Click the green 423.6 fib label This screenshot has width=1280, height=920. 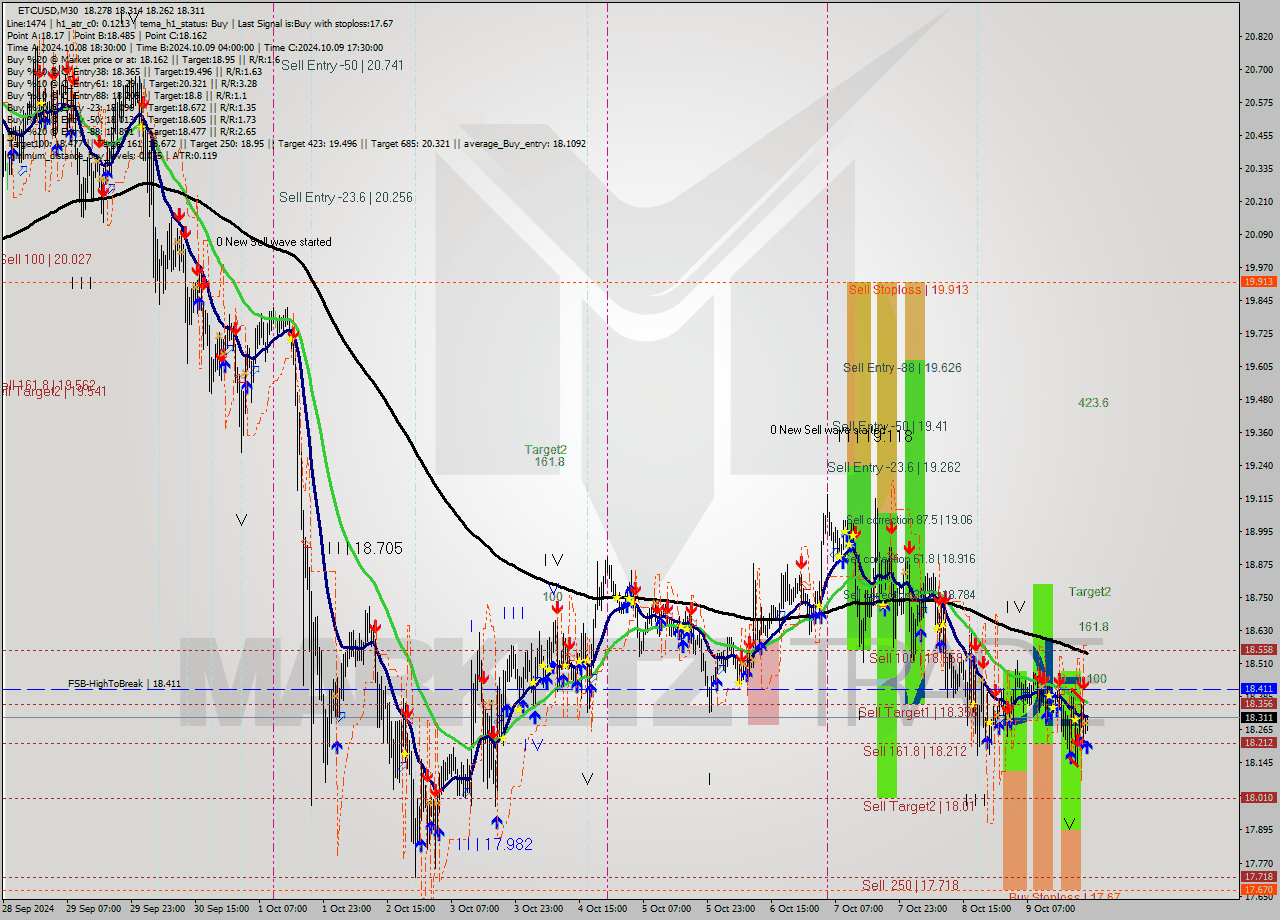pyautogui.click(x=1093, y=403)
